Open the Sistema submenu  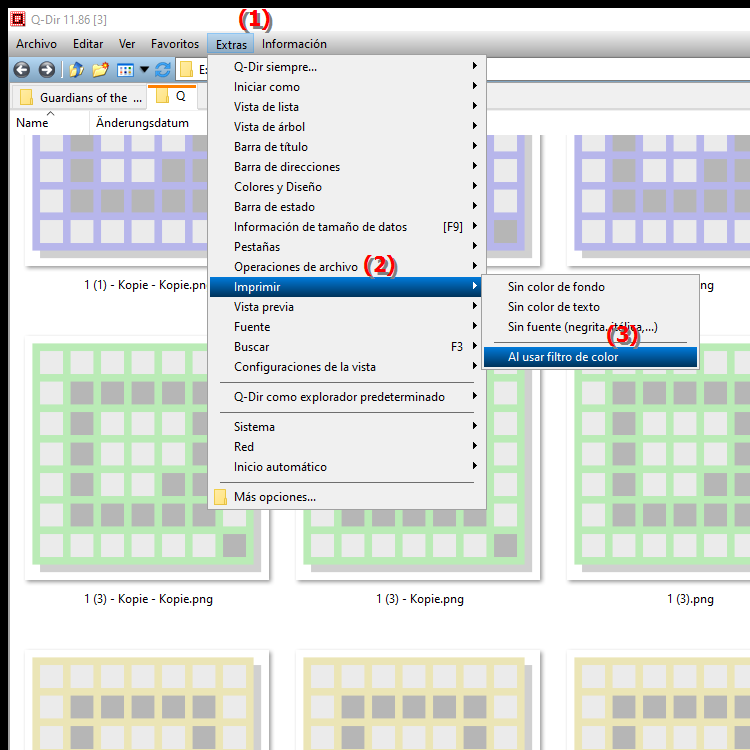(x=348, y=427)
